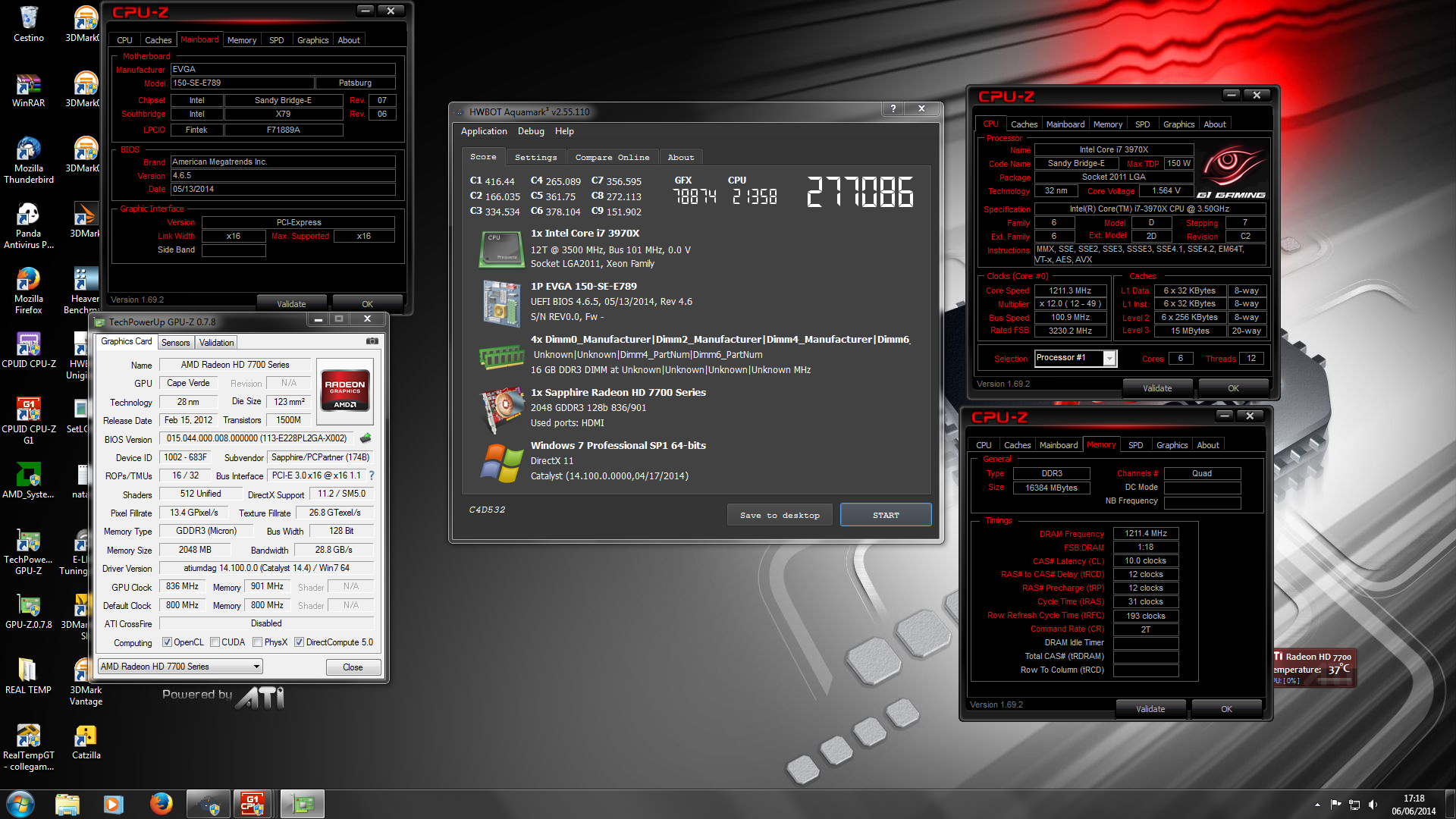Toggle the DirectCompute 5.0 checkbox in GPU-Z
This screenshot has height=819, width=1456.
pos(300,642)
